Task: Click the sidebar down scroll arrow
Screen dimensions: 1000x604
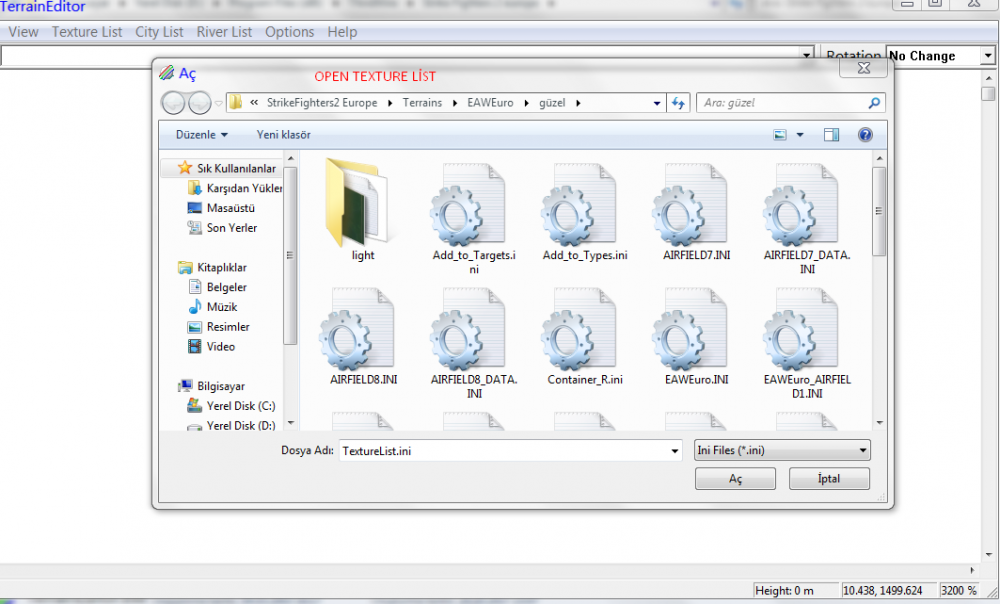Action: pyautogui.click(x=291, y=423)
